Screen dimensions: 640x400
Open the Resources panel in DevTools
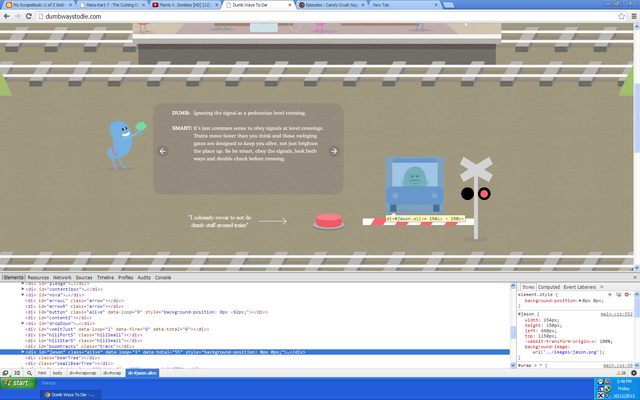(x=38, y=278)
